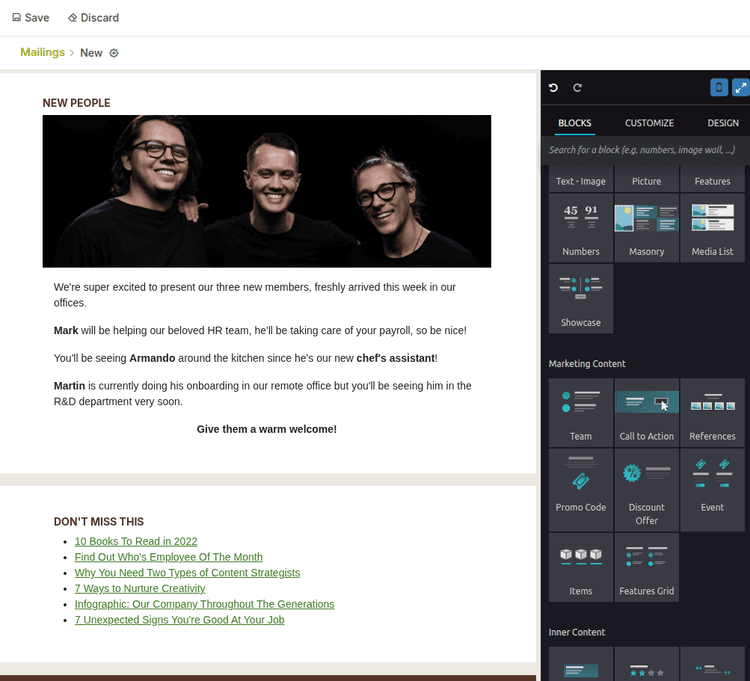Screen dimensions: 750x681
Task: Add the Call to Action block
Action: click(x=646, y=412)
